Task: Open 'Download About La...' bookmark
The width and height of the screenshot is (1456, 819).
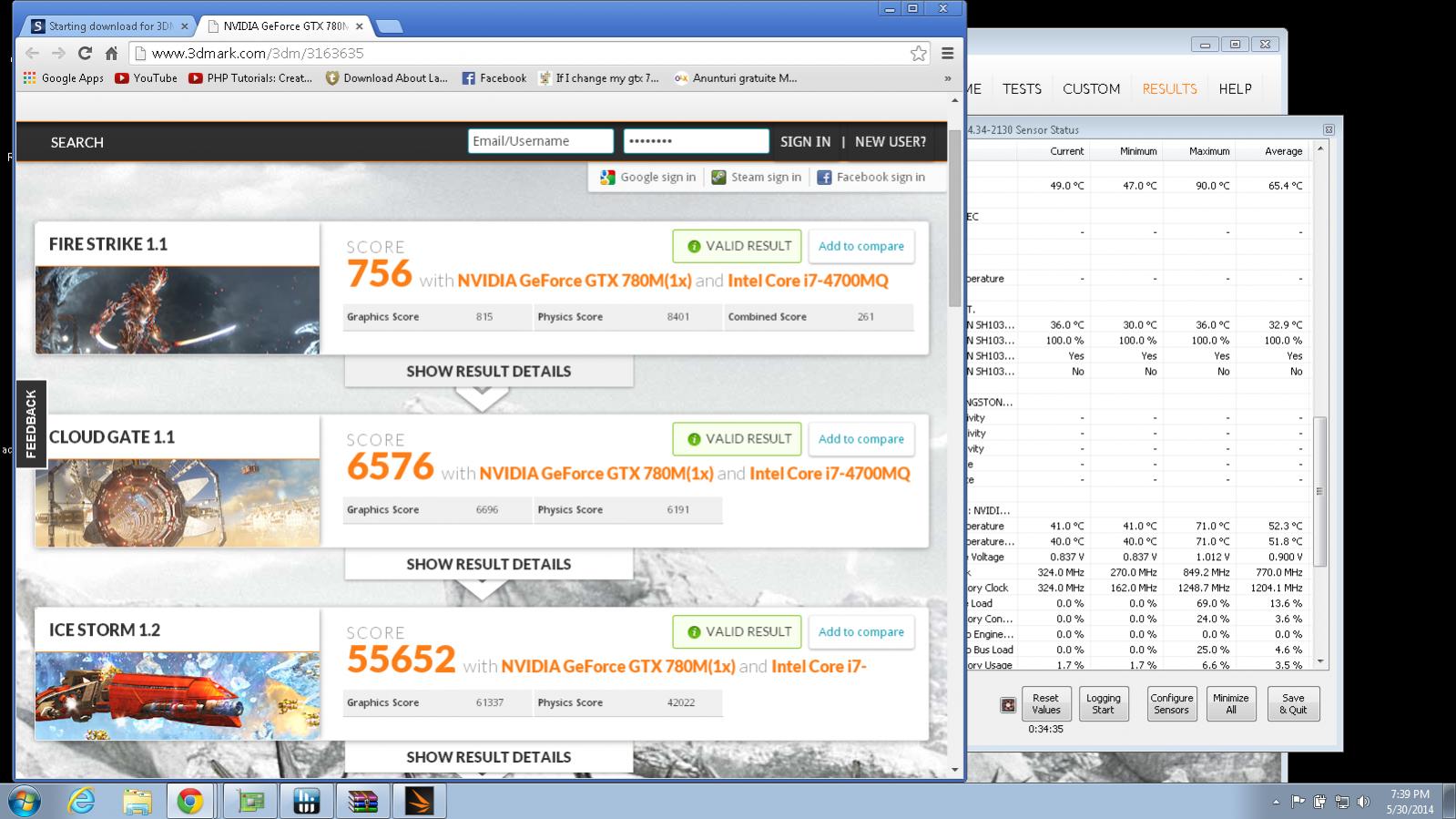Action: click(387, 78)
